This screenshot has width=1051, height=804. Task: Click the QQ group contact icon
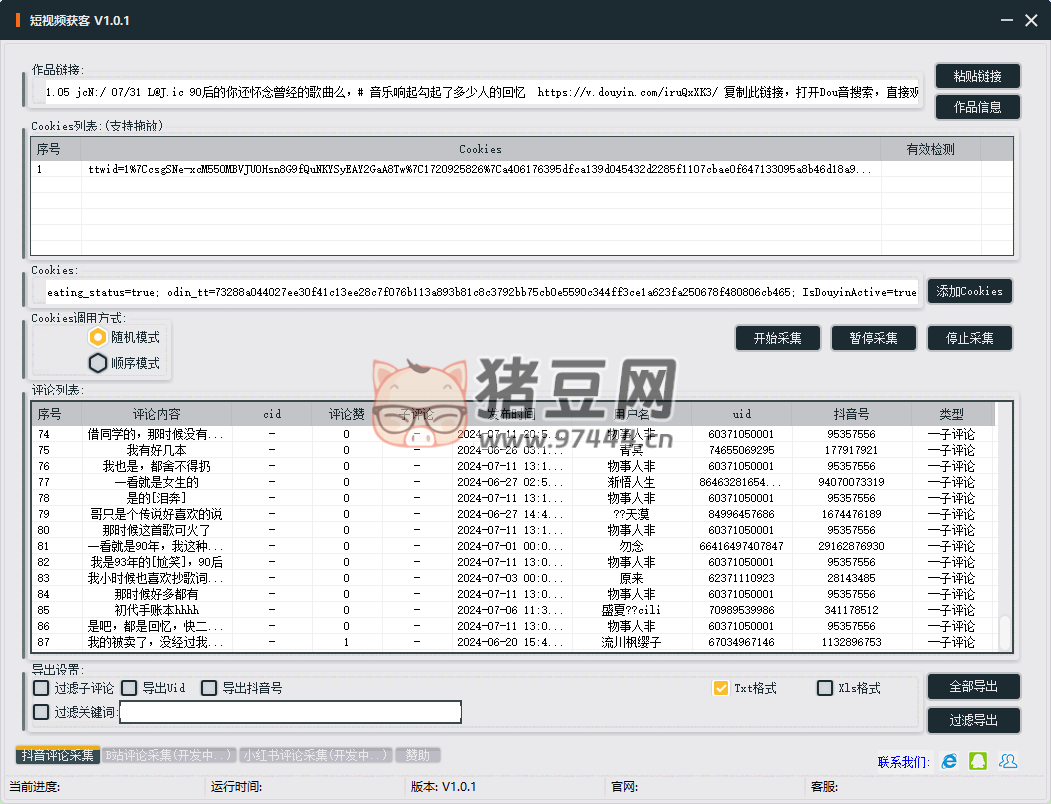[1008, 761]
